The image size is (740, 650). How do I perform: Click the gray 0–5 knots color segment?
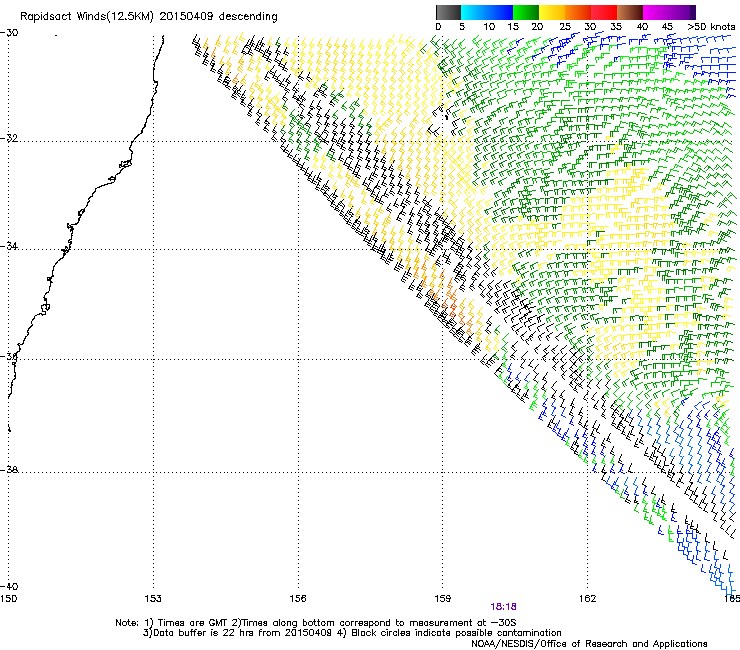point(448,12)
